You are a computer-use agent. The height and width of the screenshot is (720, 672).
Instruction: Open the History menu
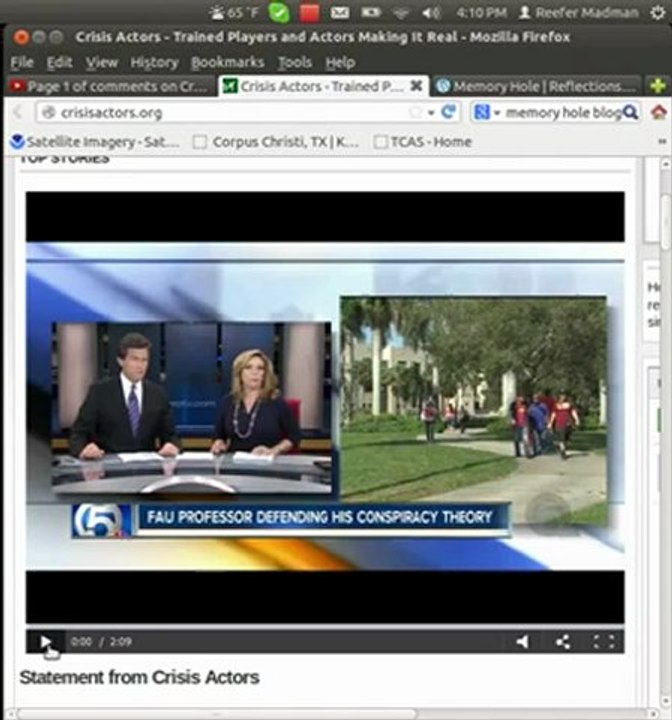coord(154,62)
